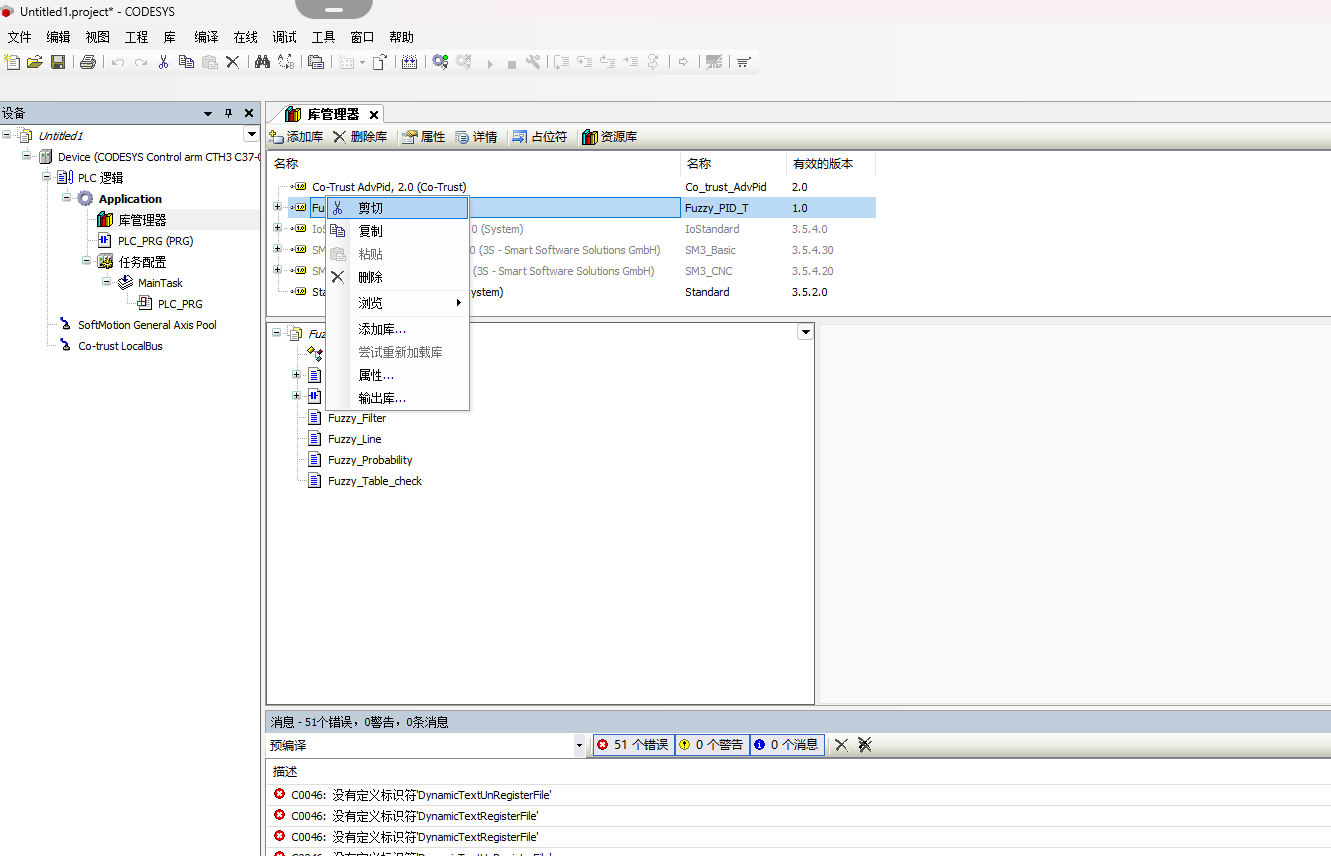Toggle the 51 个错误 errors filter
The image size is (1331, 856).
pos(633,744)
